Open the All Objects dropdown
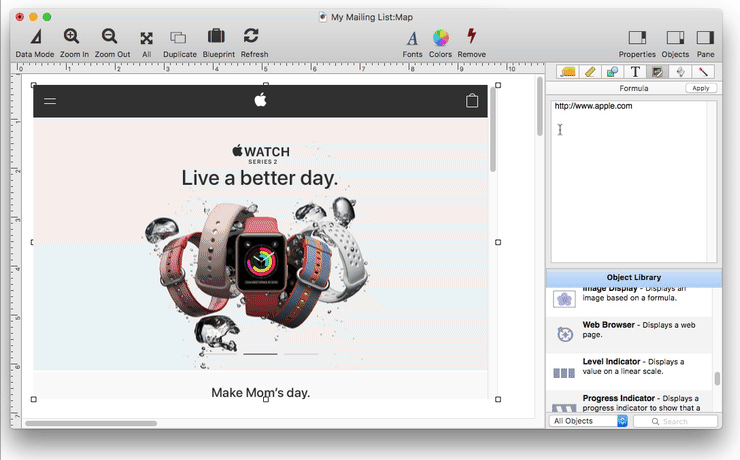 pyautogui.click(x=589, y=421)
